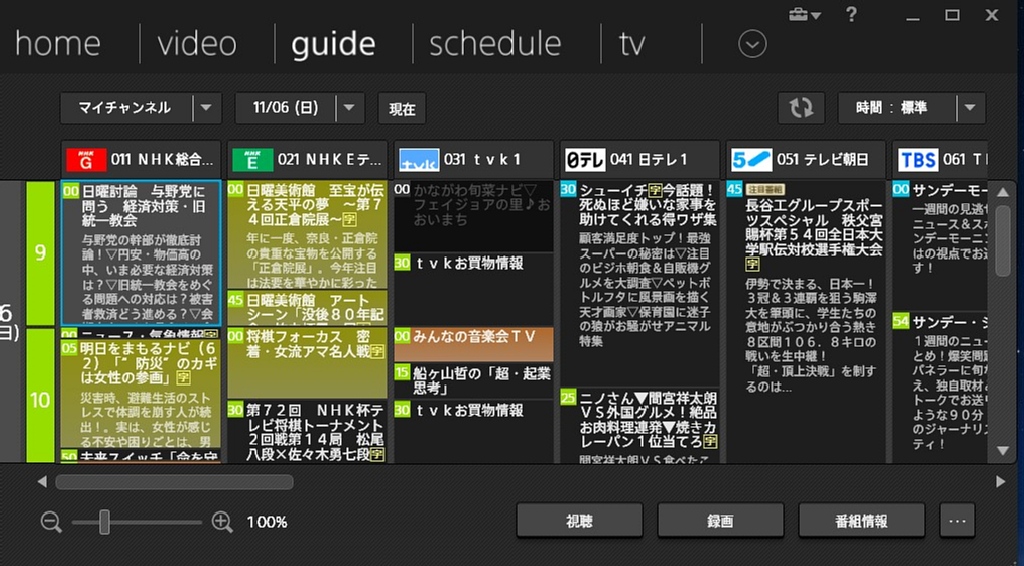Click 番組情報 program info button
The image size is (1024, 566).
point(861,520)
